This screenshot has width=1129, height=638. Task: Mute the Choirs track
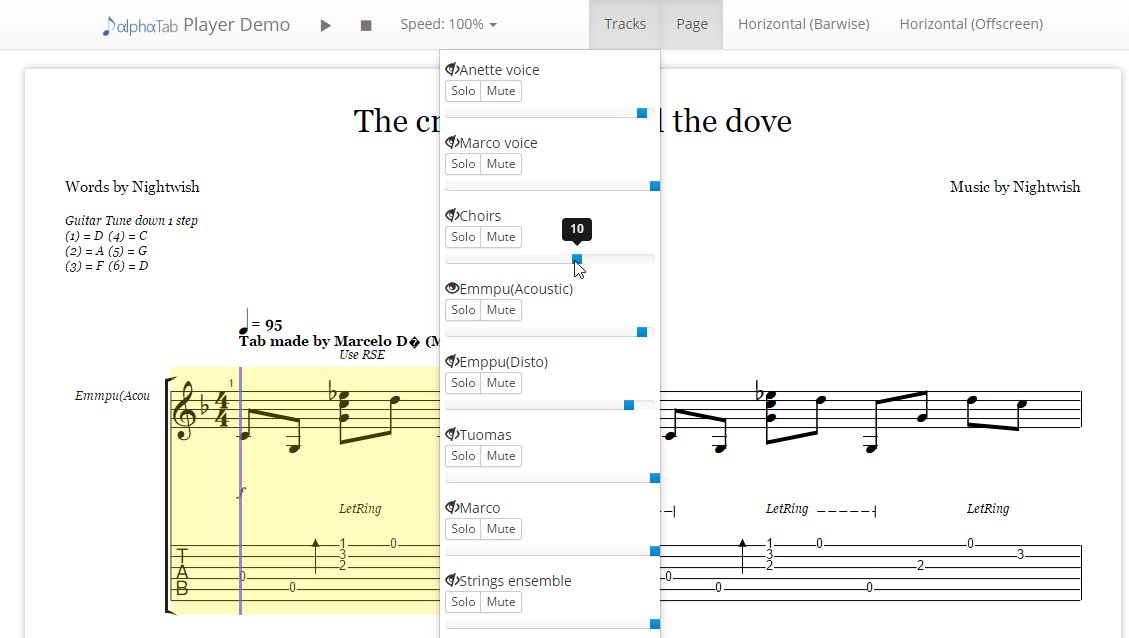click(501, 237)
